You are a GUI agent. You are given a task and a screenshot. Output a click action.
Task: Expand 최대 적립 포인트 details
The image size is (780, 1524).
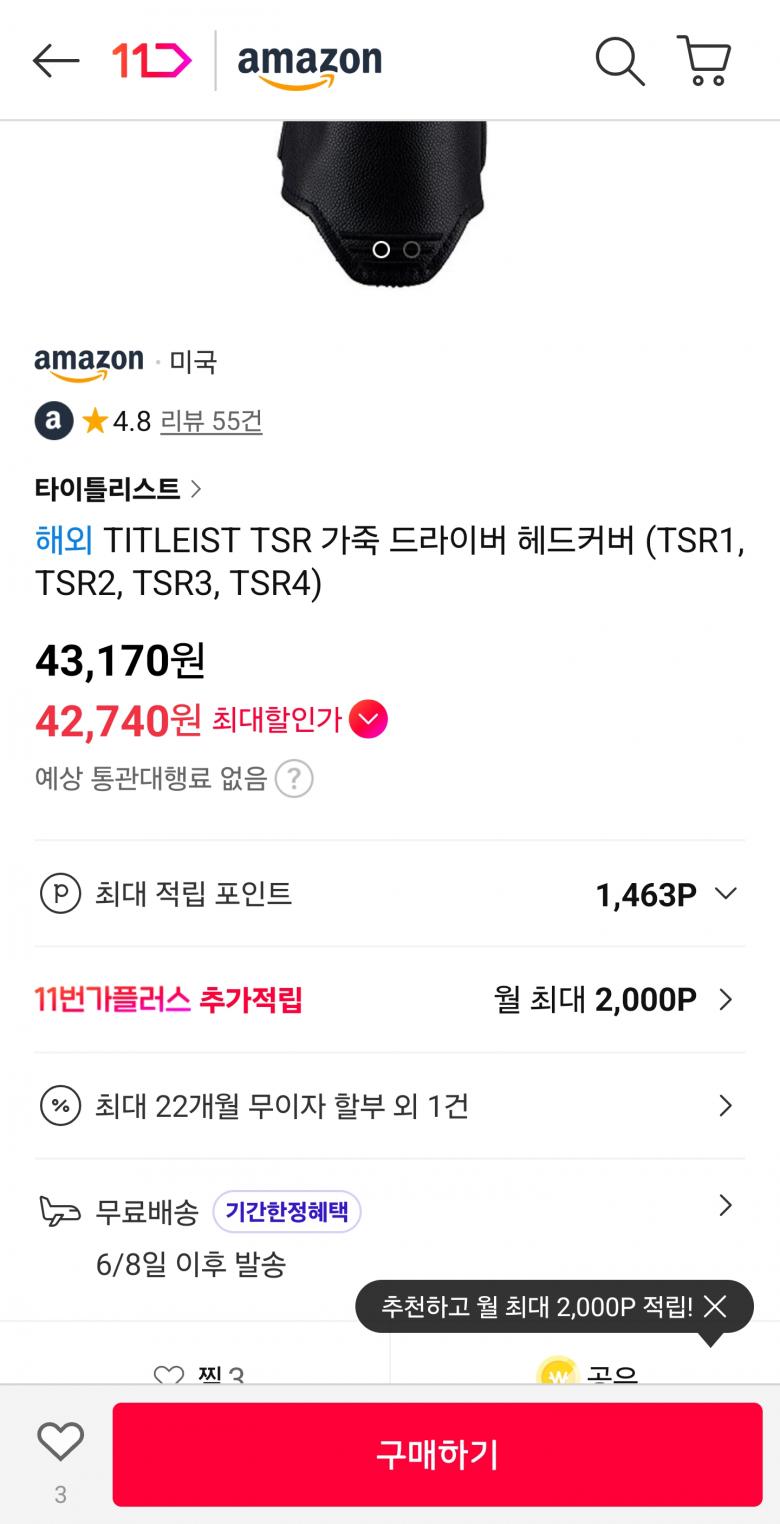[x=726, y=893]
